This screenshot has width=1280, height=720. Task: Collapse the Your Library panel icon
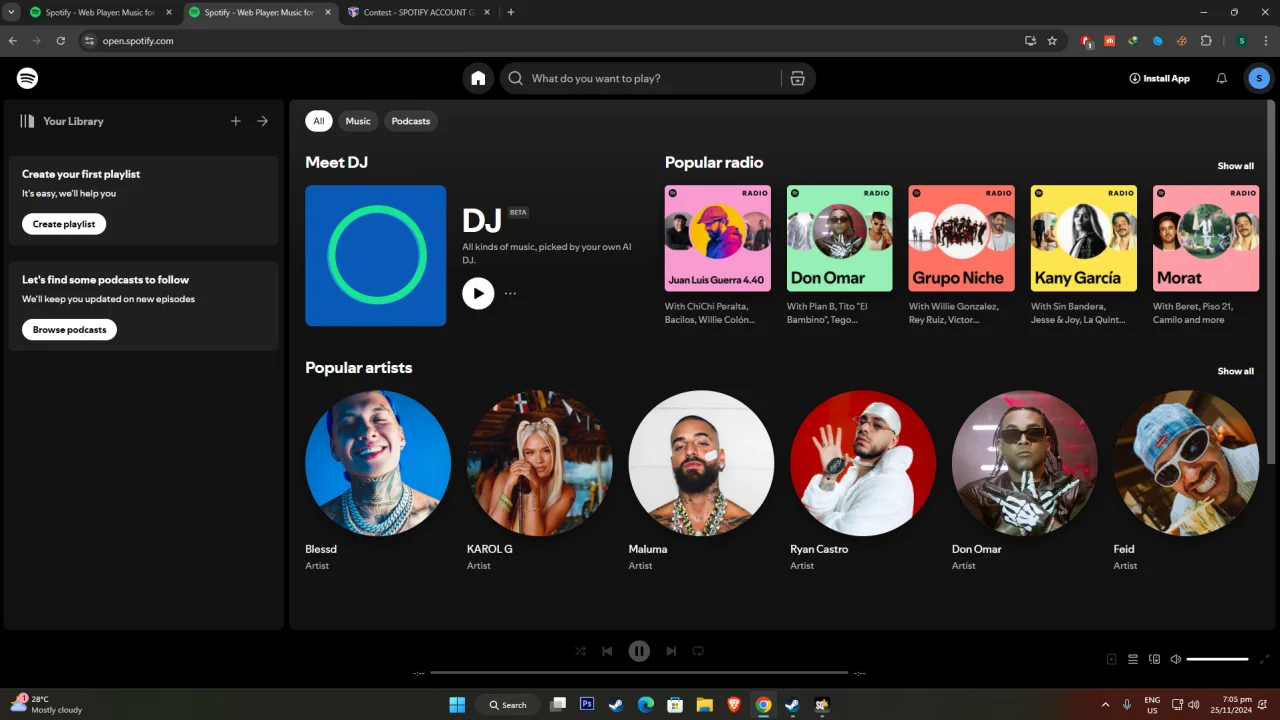pos(27,121)
